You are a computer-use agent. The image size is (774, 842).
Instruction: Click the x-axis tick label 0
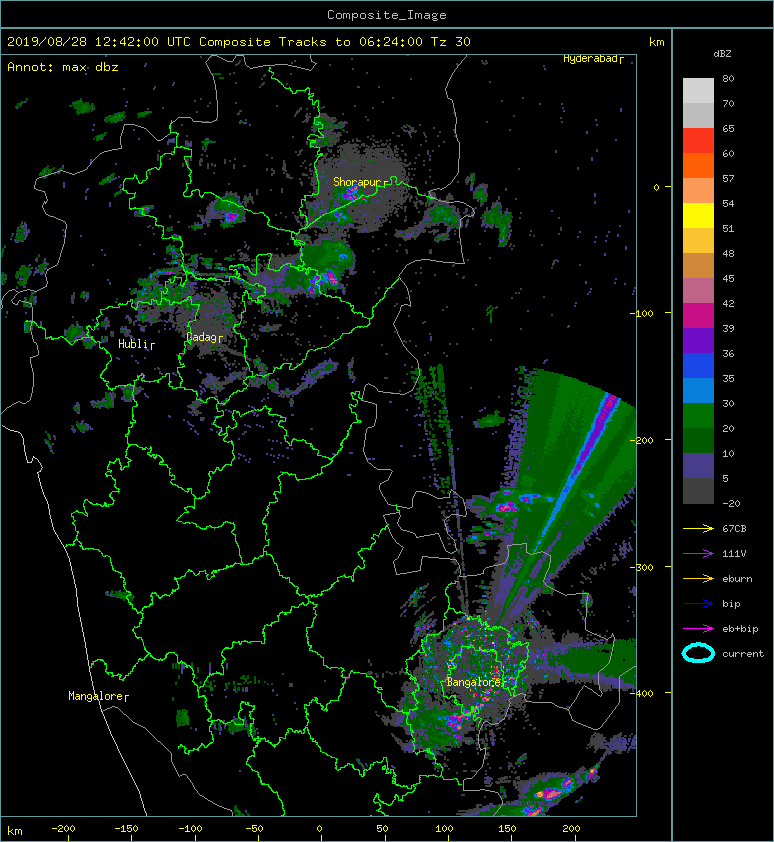tap(319, 829)
